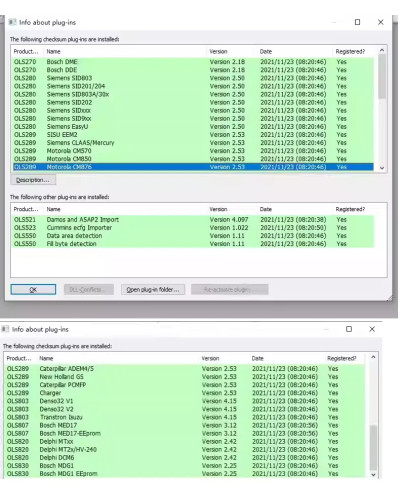Select Data area detection row
This screenshot has height=500, width=400.
tap(193, 236)
